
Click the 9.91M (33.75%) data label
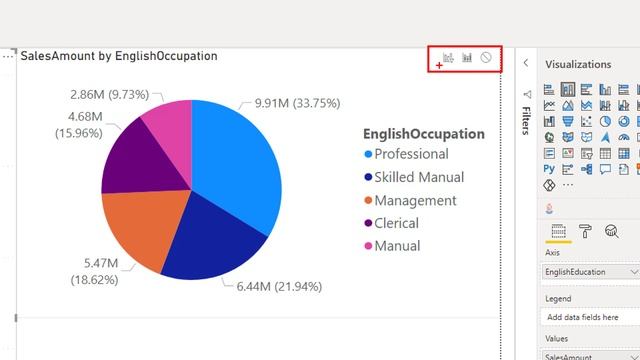298,103
